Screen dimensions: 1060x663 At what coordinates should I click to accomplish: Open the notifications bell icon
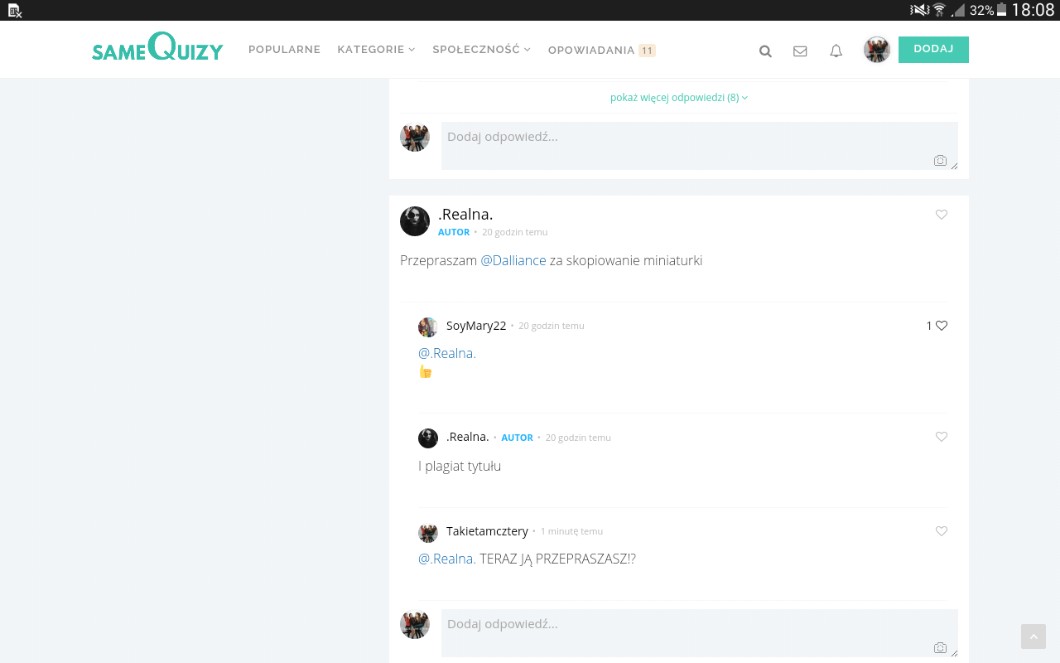(x=836, y=51)
